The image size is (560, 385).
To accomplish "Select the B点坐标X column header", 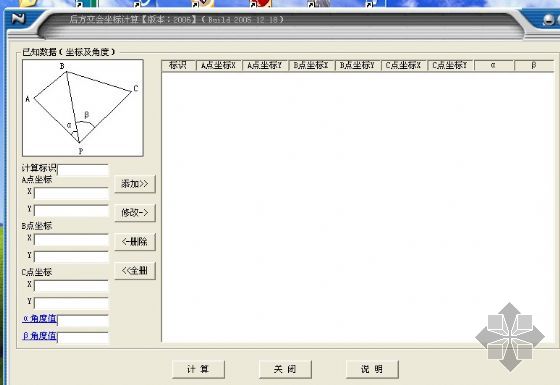I will 312,65.
